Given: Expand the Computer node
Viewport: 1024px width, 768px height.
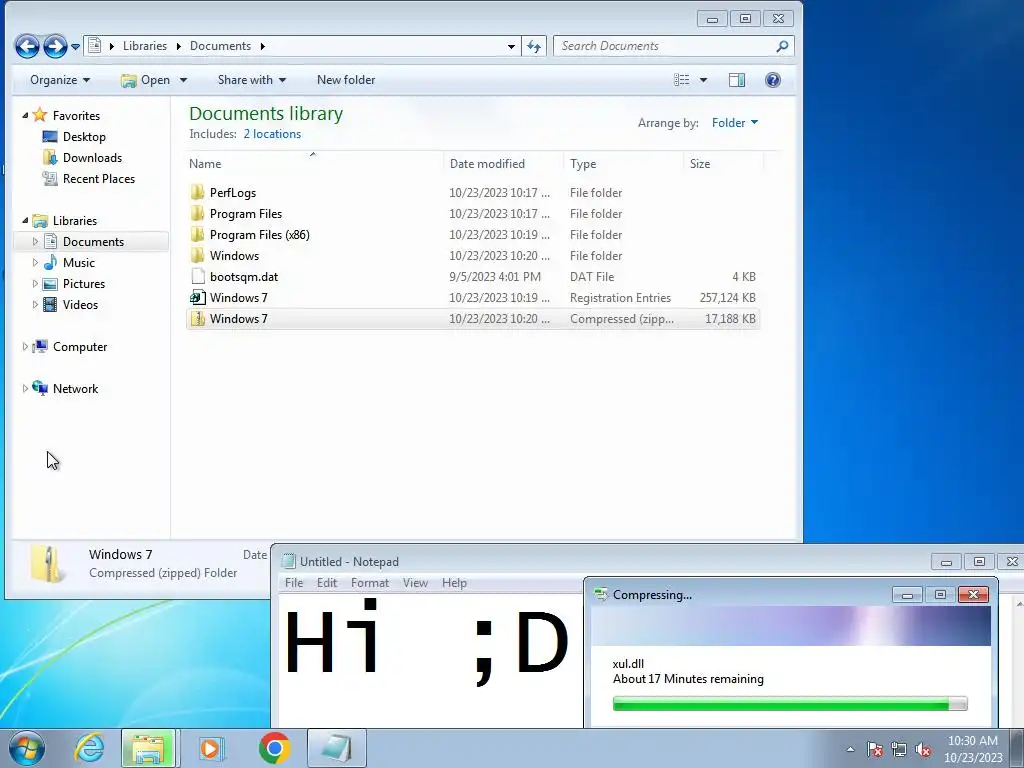Looking at the screenshot, I should click(x=25, y=347).
